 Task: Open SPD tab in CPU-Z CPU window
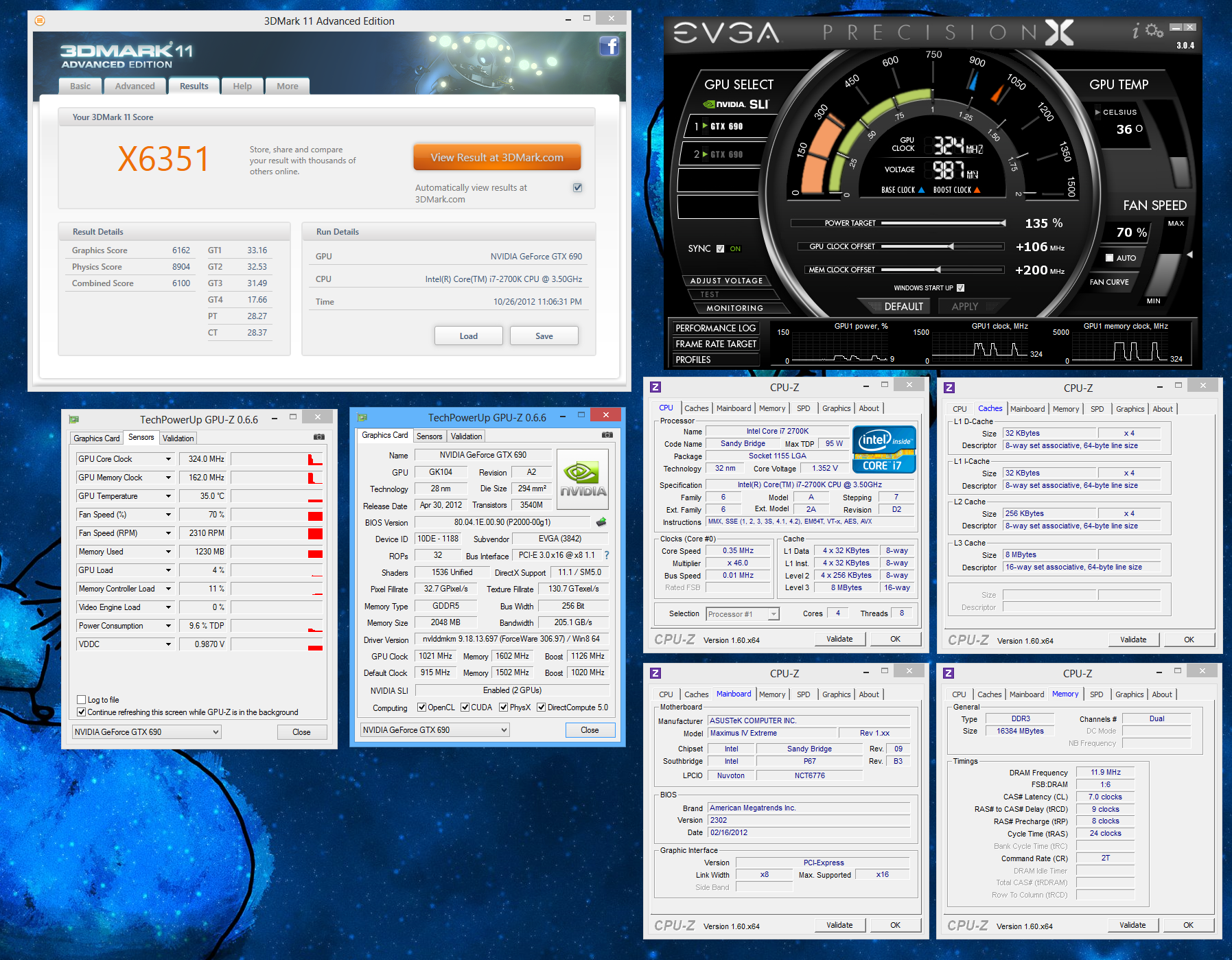point(804,408)
